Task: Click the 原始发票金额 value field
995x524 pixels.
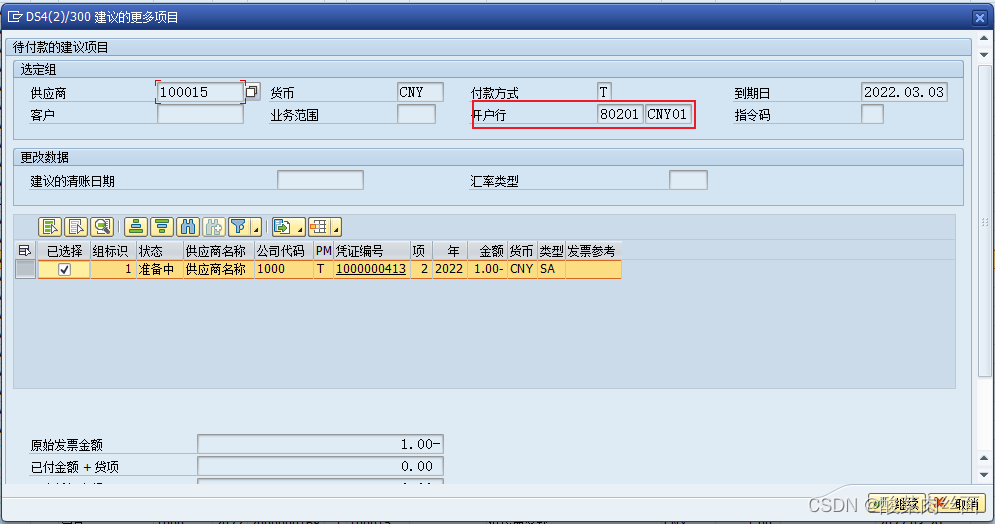Action: pos(320,444)
